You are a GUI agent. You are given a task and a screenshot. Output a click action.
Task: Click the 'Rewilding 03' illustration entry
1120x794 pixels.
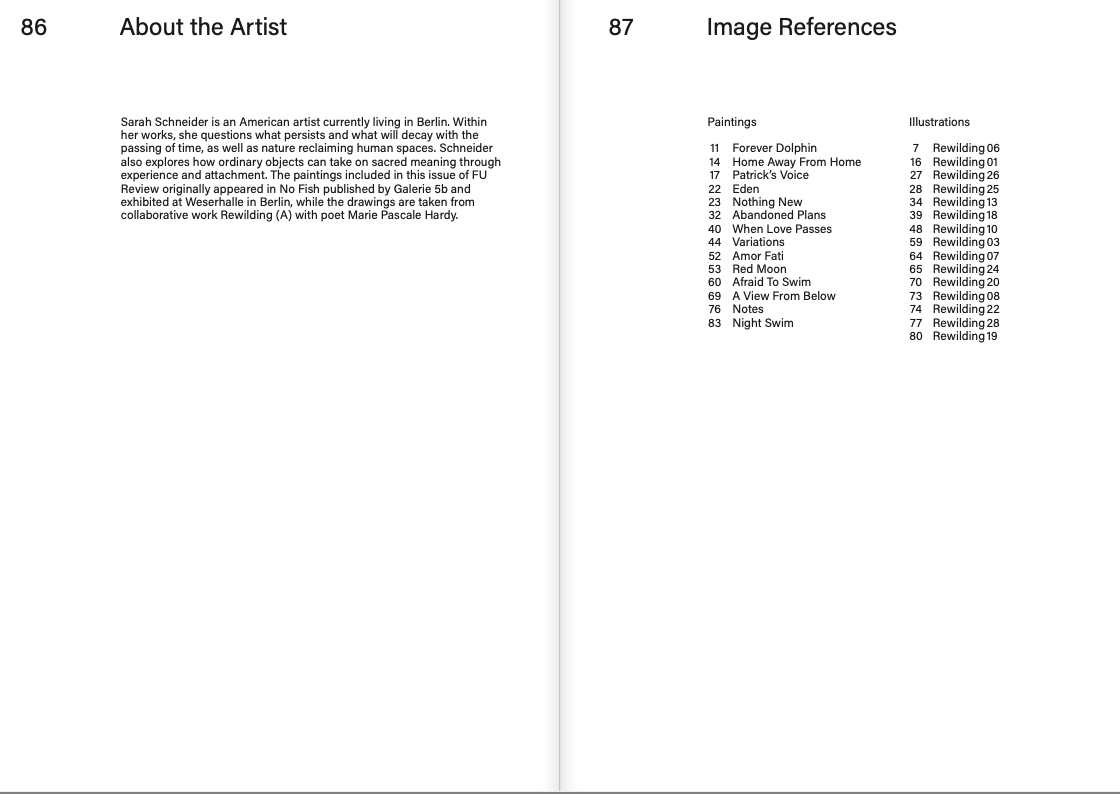[966, 242]
